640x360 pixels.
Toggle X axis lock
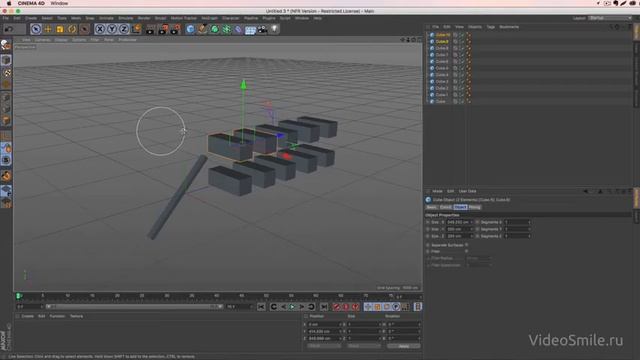pos(100,29)
